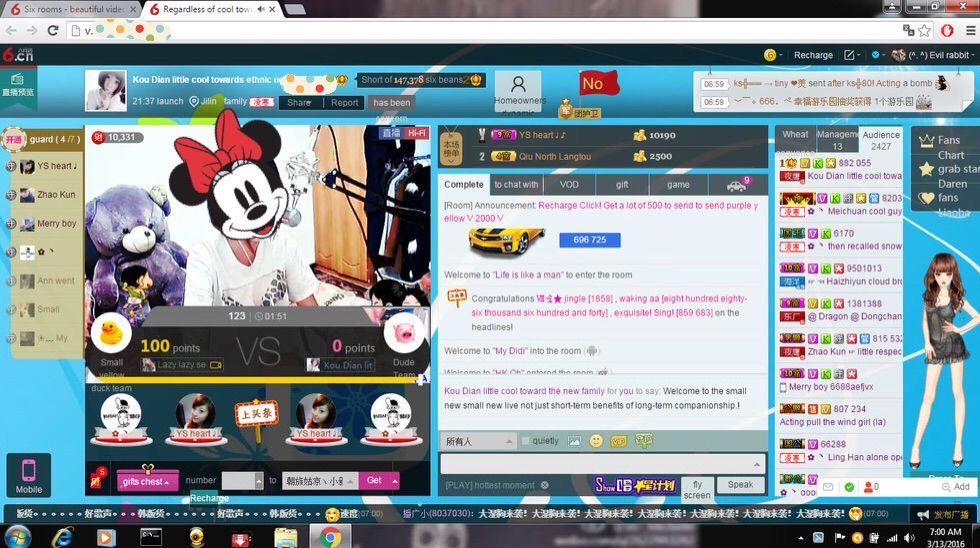
Task: Toggle the quietly checkbox
Action: pyautogui.click(x=525, y=441)
